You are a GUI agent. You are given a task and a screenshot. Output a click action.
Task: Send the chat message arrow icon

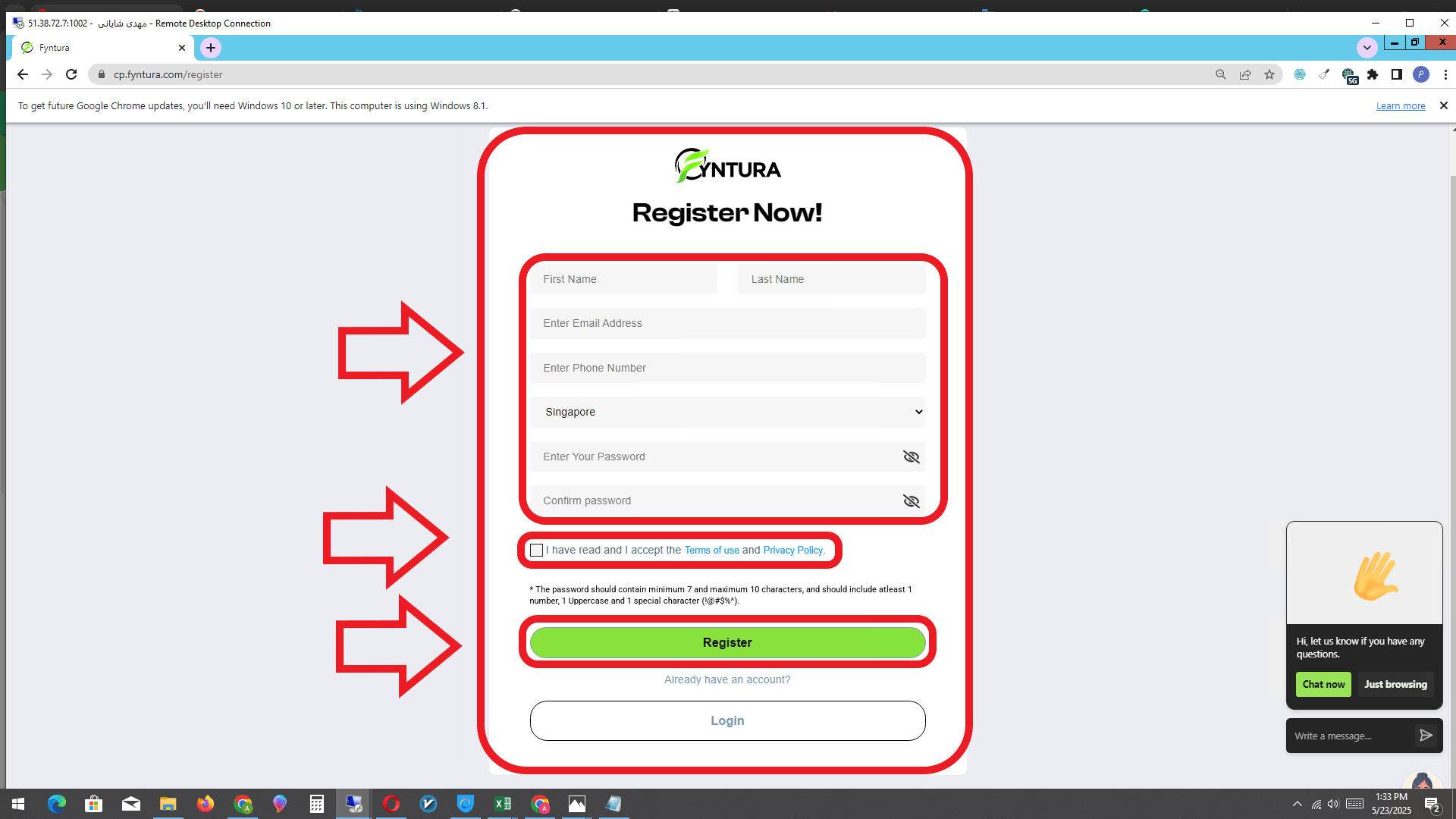click(x=1426, y=736)
